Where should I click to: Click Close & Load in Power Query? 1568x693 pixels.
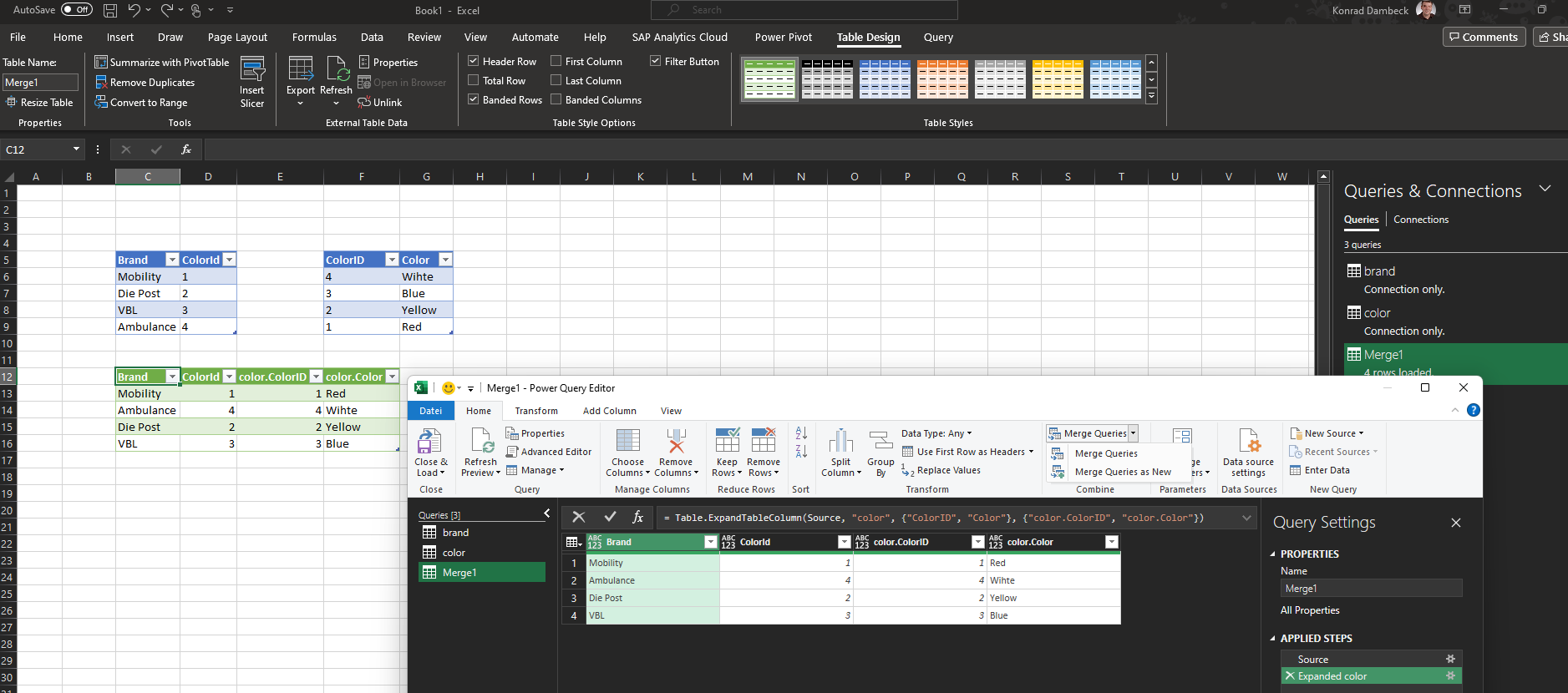(x=431, y=452)
